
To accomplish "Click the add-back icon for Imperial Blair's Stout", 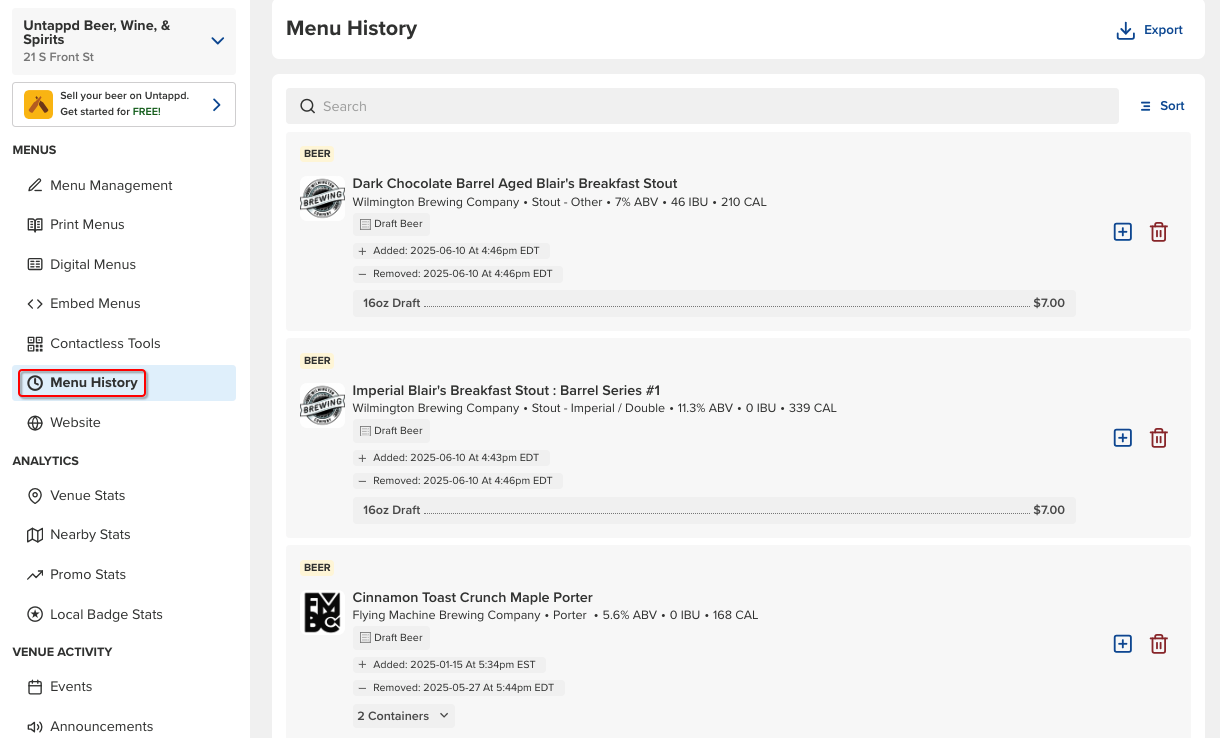I will click(1123, 438).
